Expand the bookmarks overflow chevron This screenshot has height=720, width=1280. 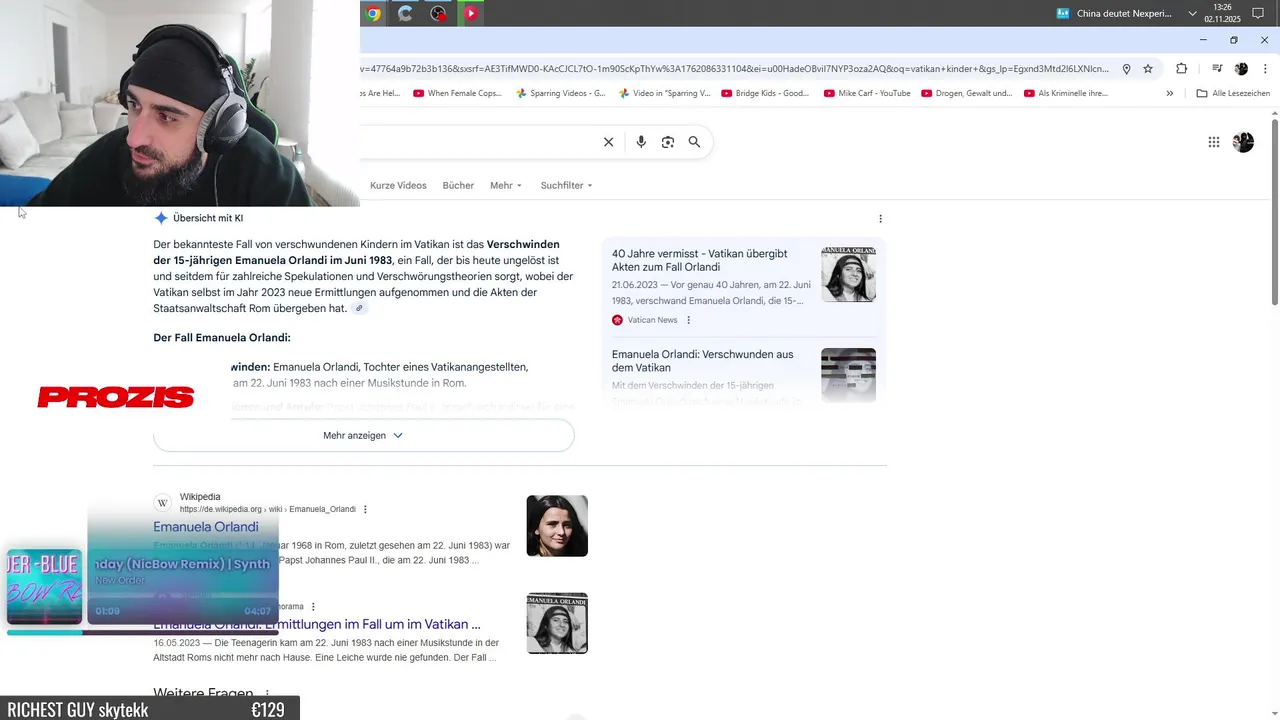[x=1170, y=93]
